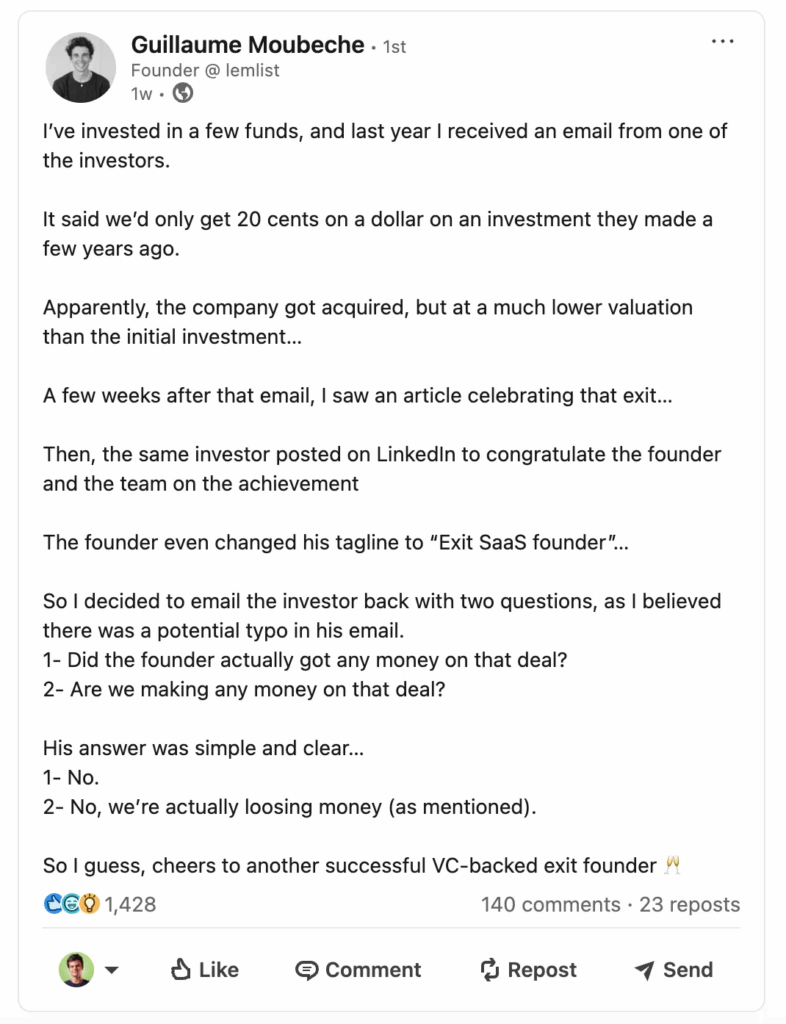Click the globe public visibility icon
Viewport: 786px width, 1024px height.
pos(183,94)
